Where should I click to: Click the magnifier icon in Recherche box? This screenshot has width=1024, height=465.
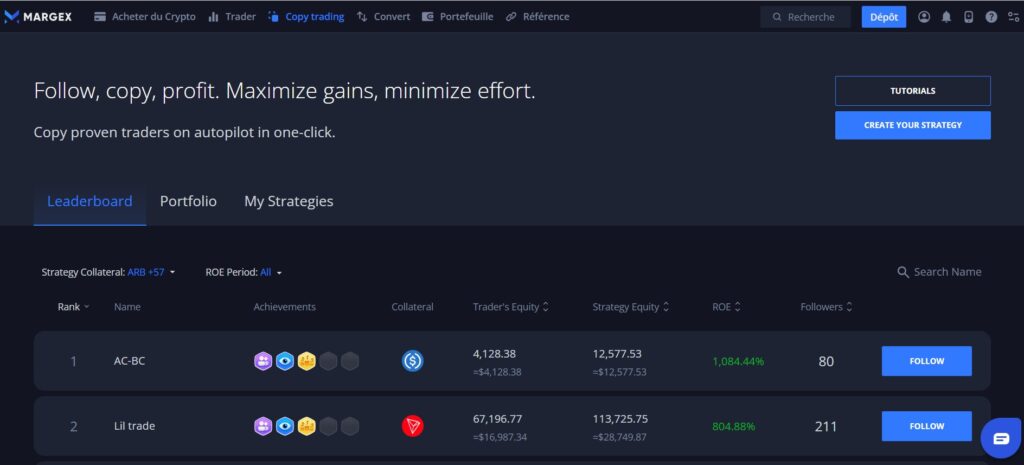click(777, 17)
